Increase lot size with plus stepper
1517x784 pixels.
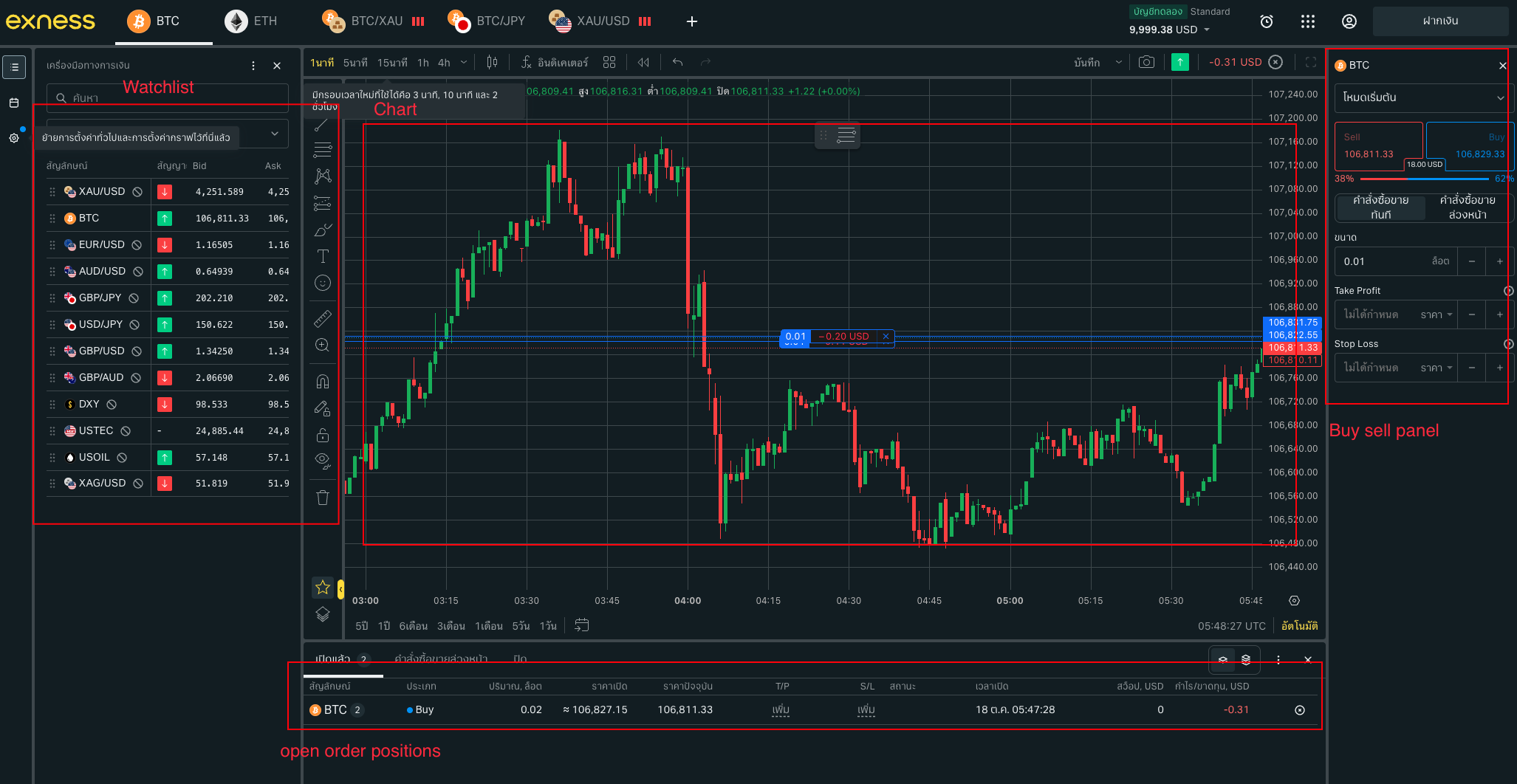click(x=1499, y=261)
